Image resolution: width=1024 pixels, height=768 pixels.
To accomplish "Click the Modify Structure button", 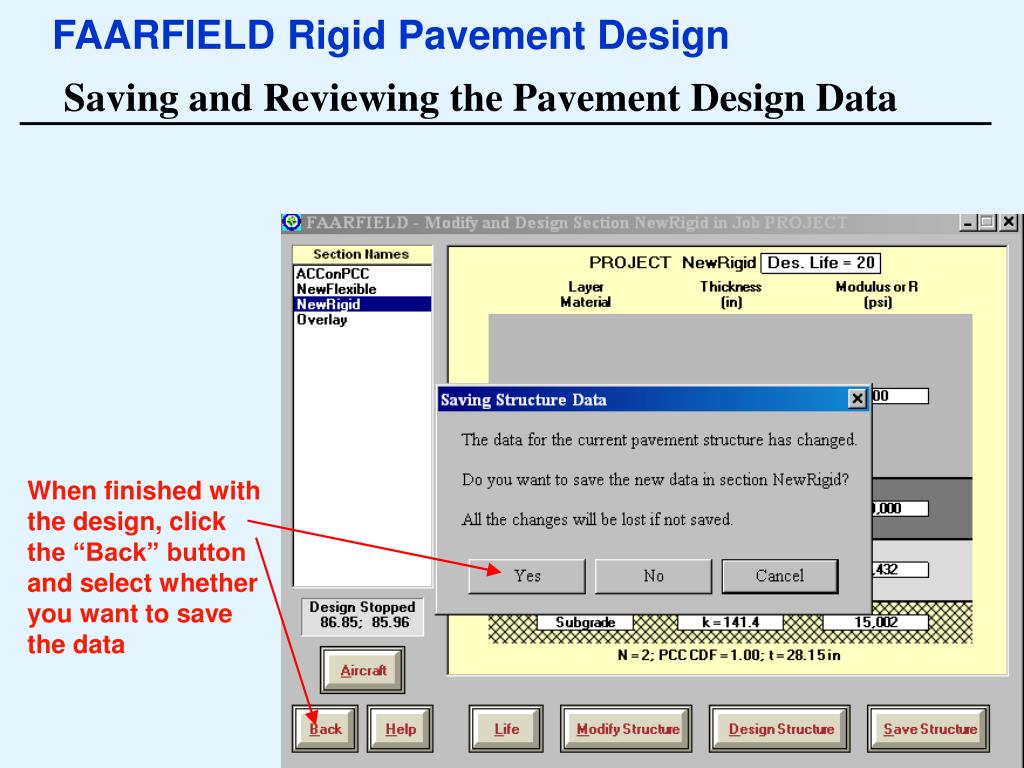I will click(627, 729).
